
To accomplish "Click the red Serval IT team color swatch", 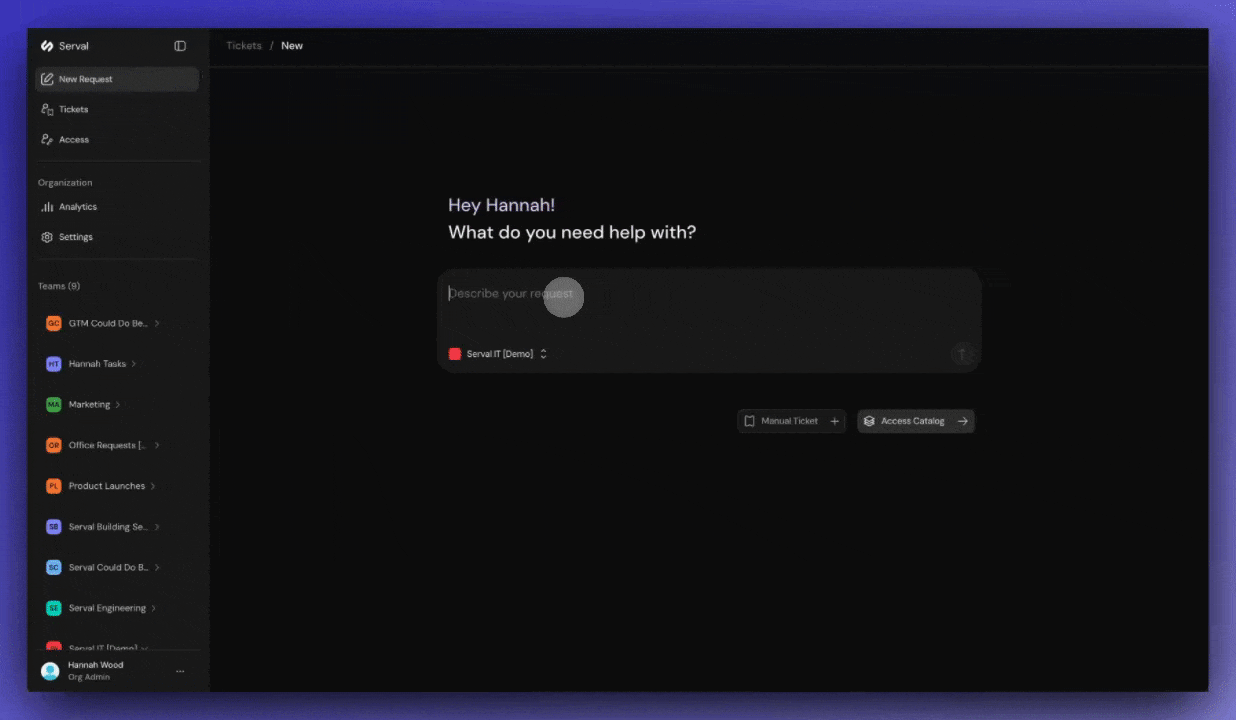I will click(x=455, y=353).
